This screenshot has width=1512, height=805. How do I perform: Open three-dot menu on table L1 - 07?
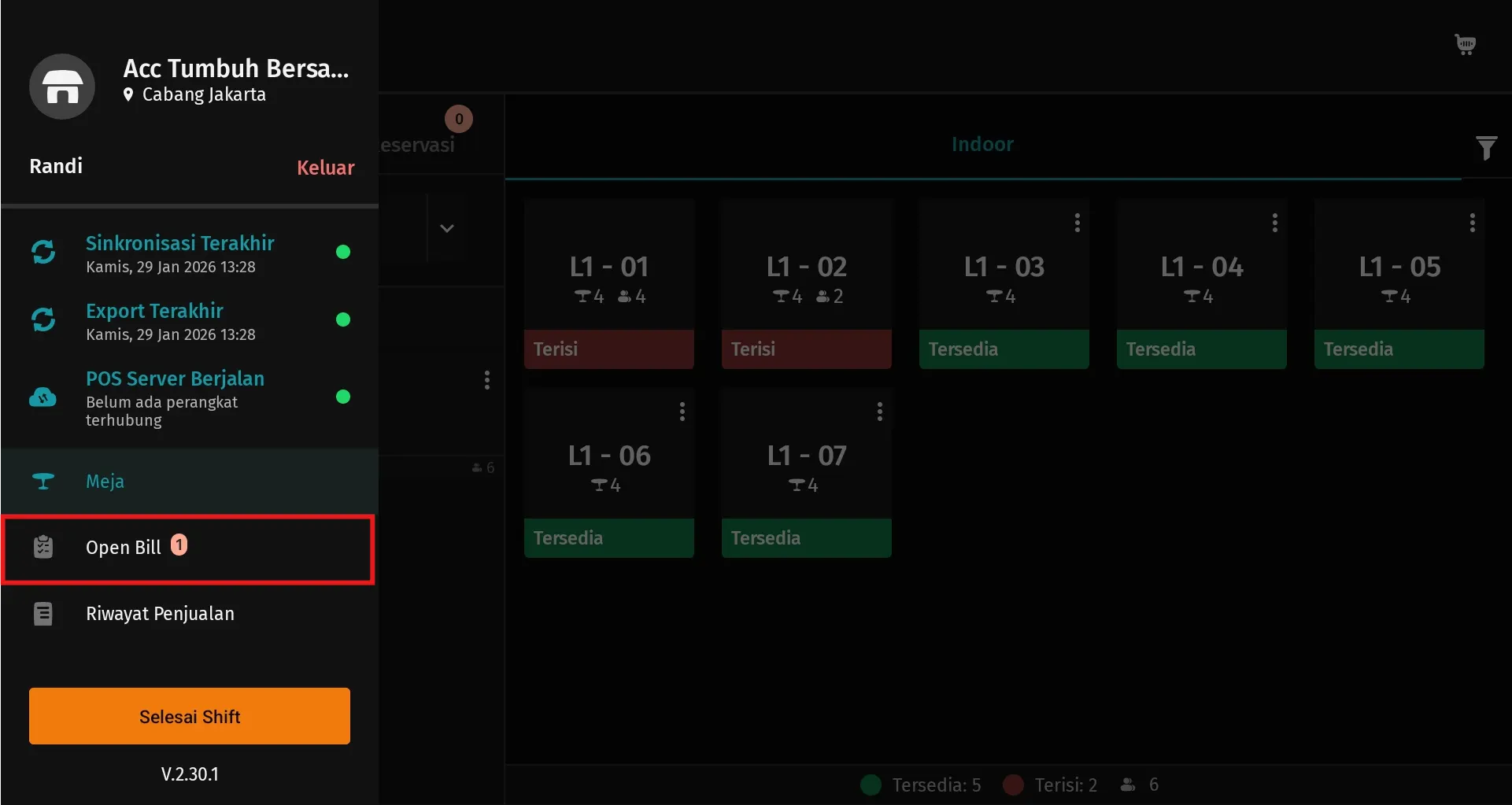879,412
